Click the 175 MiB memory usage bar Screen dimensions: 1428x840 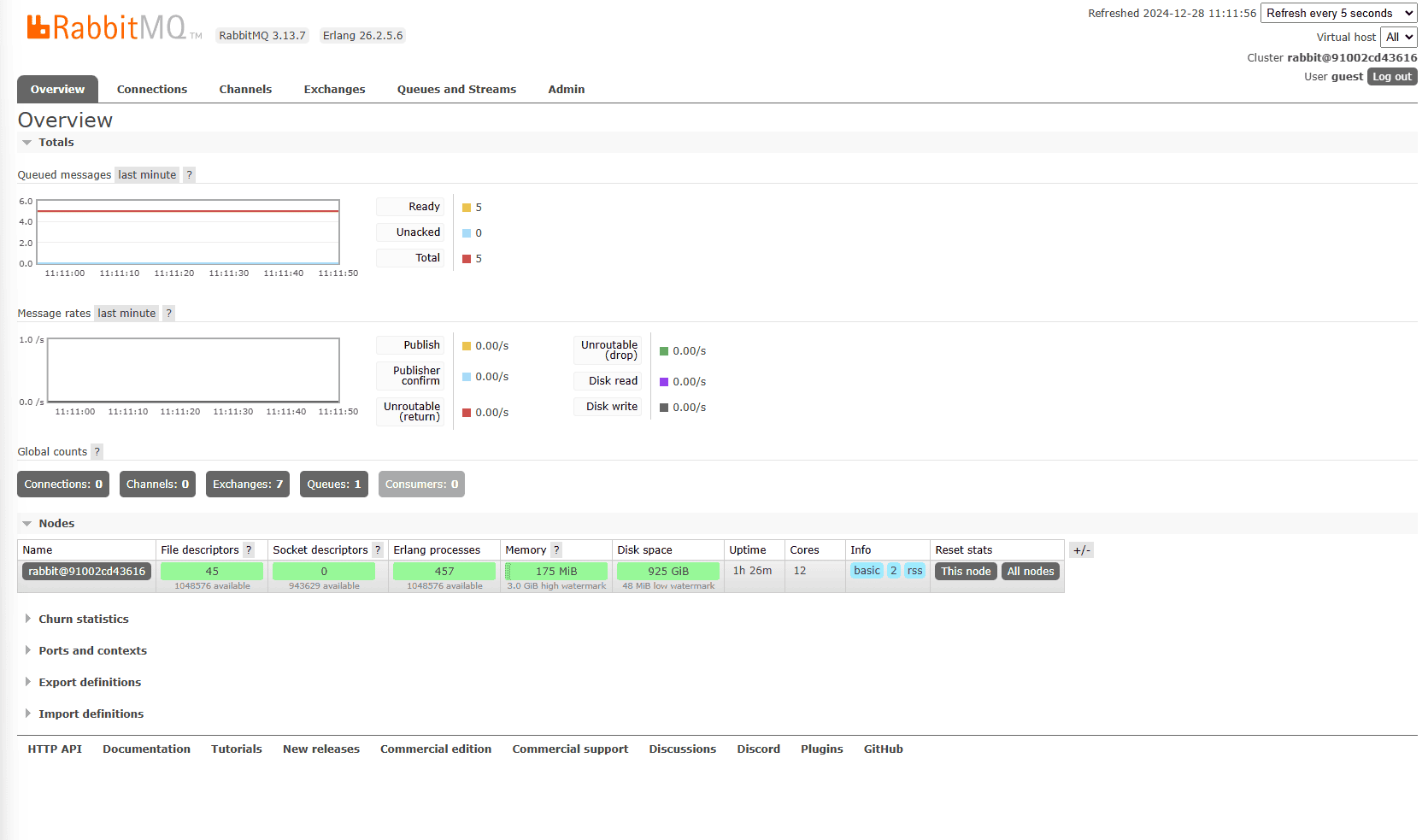556,571
